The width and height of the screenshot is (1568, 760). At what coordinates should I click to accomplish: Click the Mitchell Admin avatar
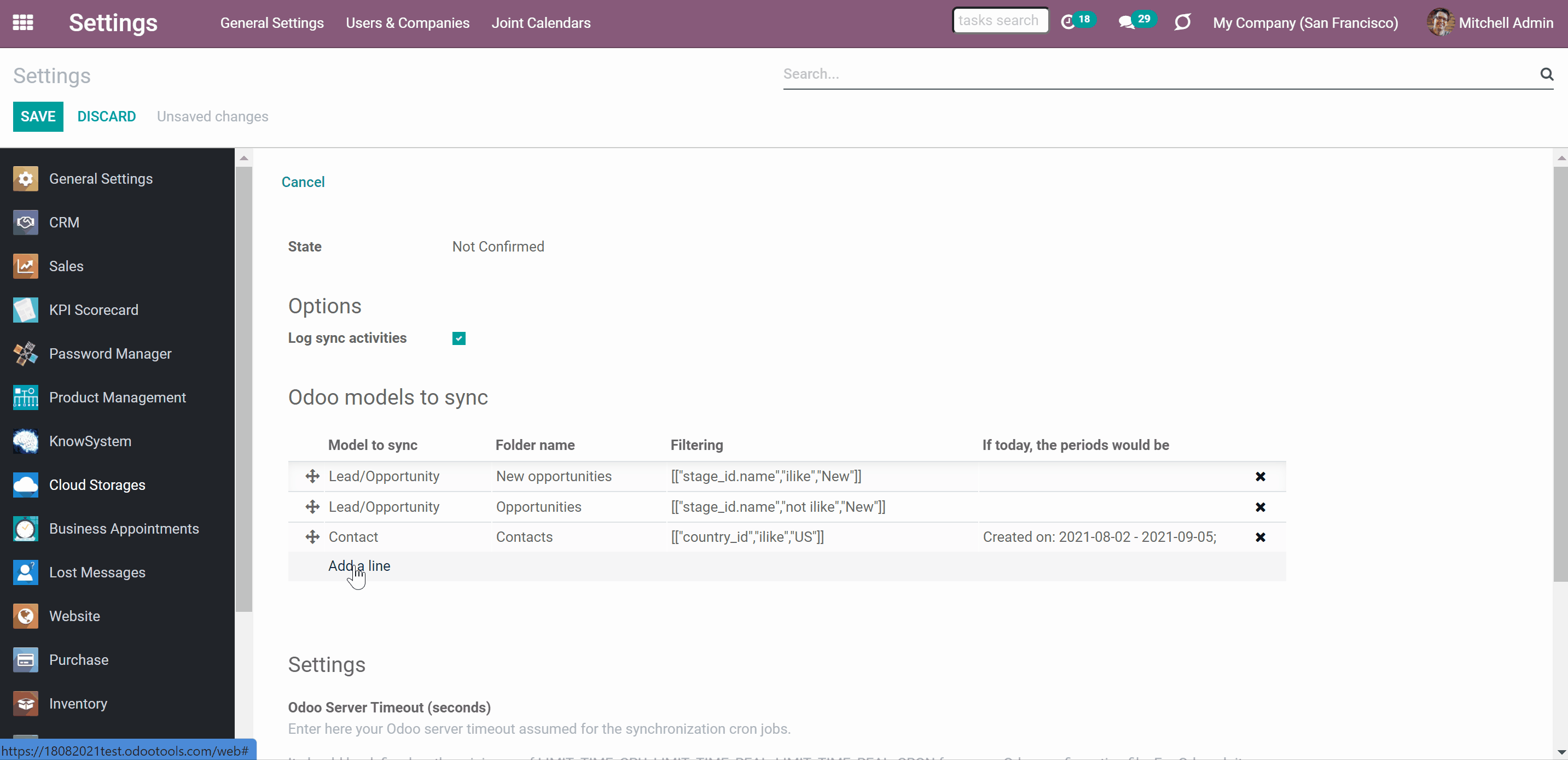click(1439, 22)
